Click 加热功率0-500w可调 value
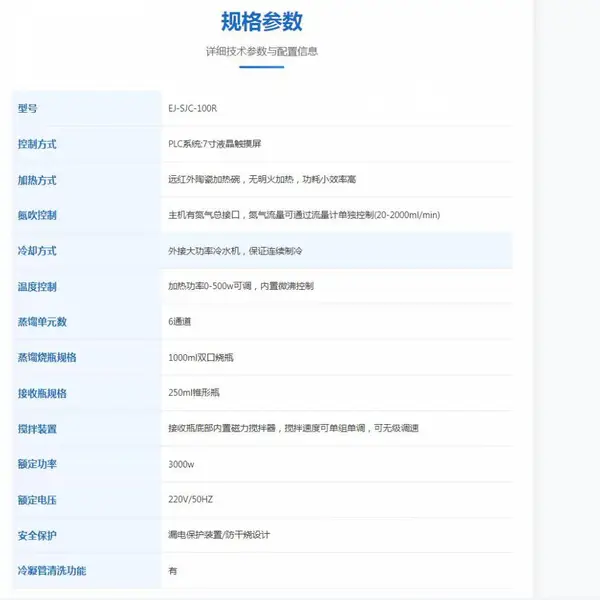The image size is (600, 600). (x=241, y=286)
